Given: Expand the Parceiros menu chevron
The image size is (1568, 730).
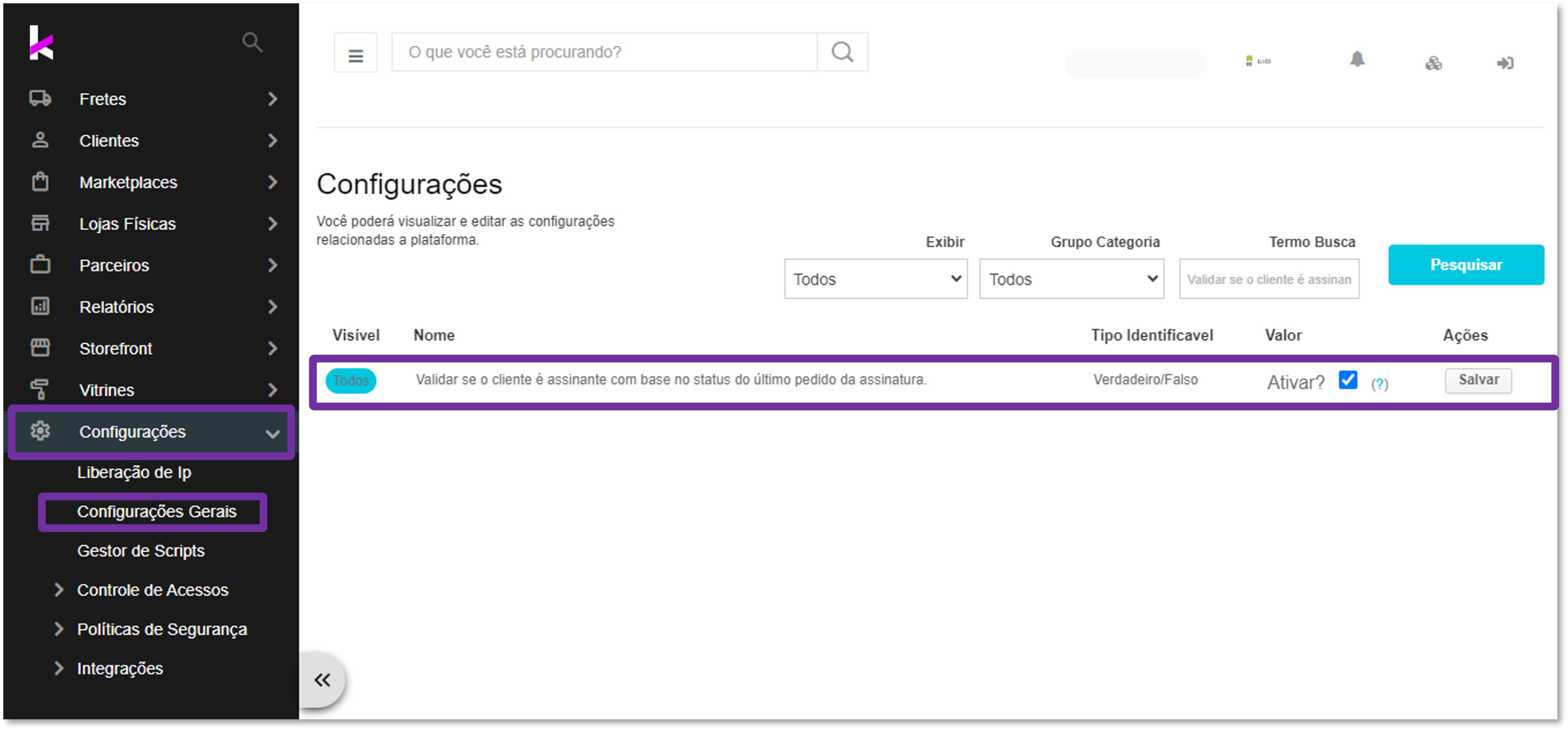Looking at the screenshot, I should 273,265.
